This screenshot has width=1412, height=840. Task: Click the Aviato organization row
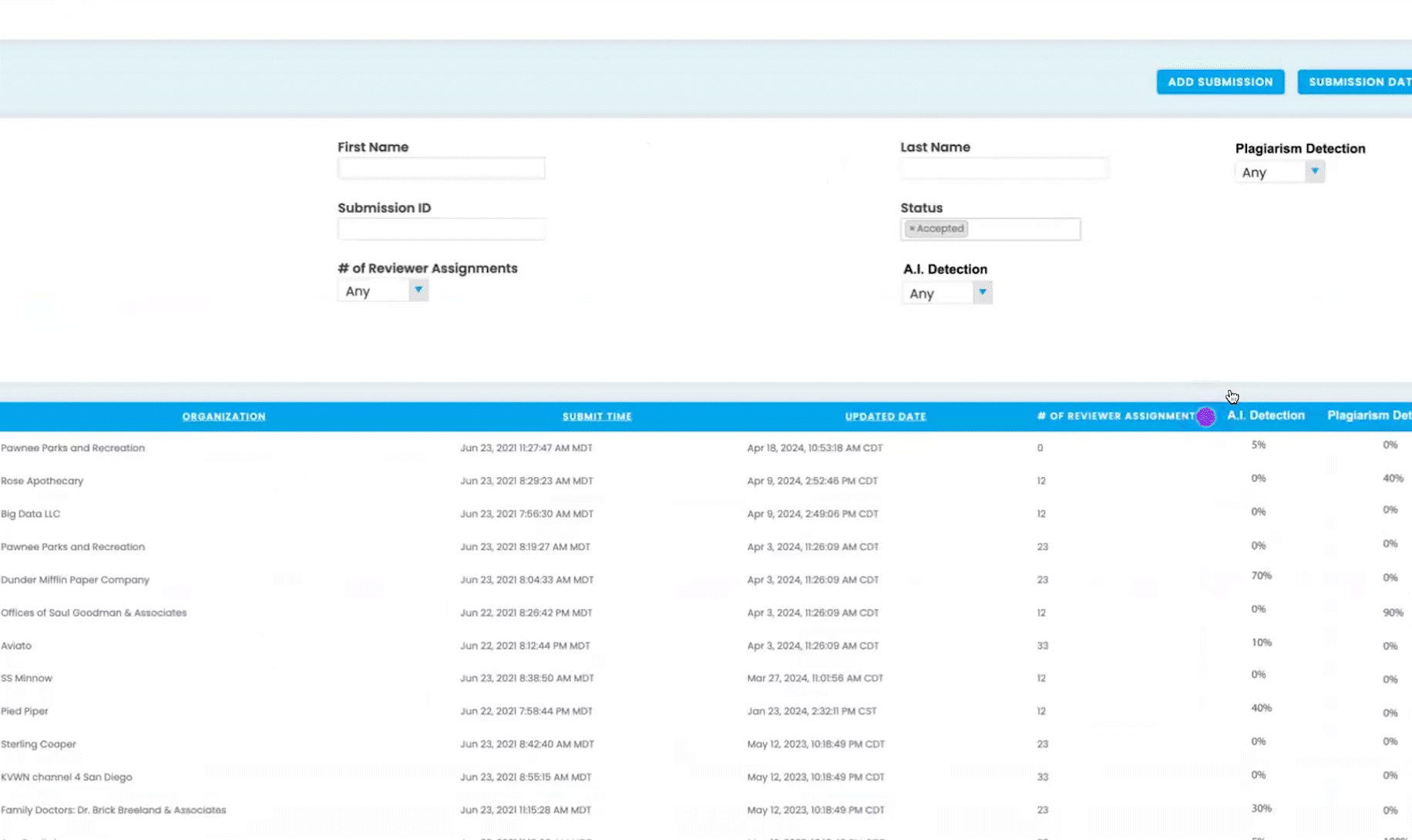16,646
